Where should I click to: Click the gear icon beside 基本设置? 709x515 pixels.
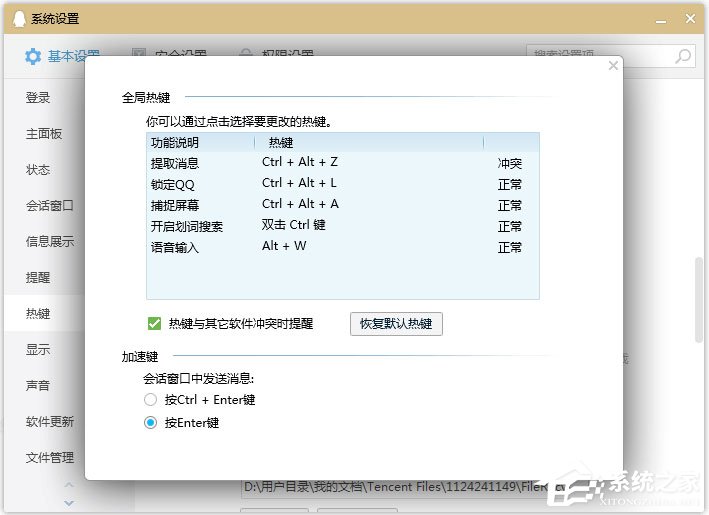tap(33, 56)
